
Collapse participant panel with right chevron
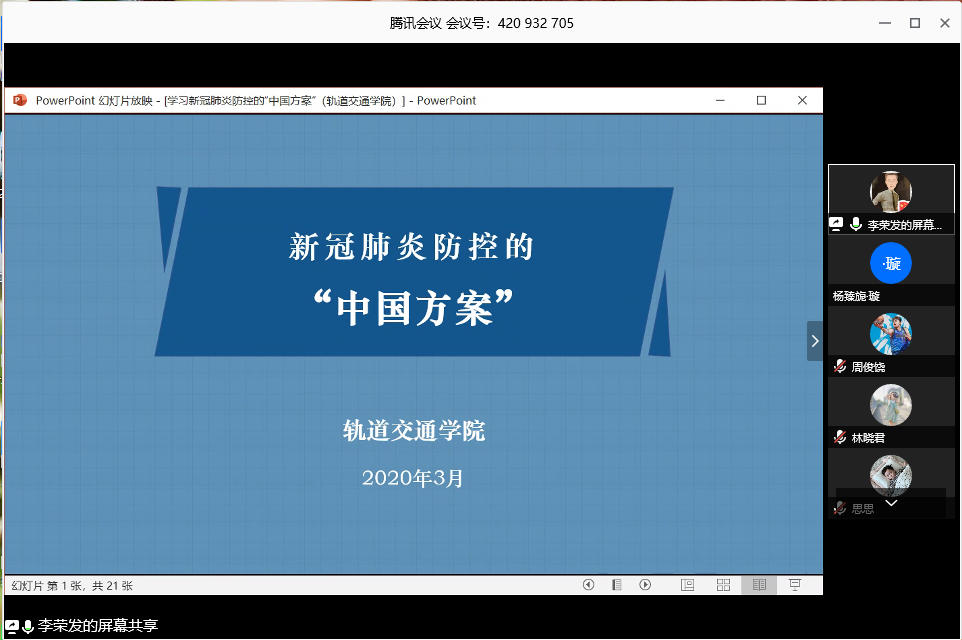[814, 341]
